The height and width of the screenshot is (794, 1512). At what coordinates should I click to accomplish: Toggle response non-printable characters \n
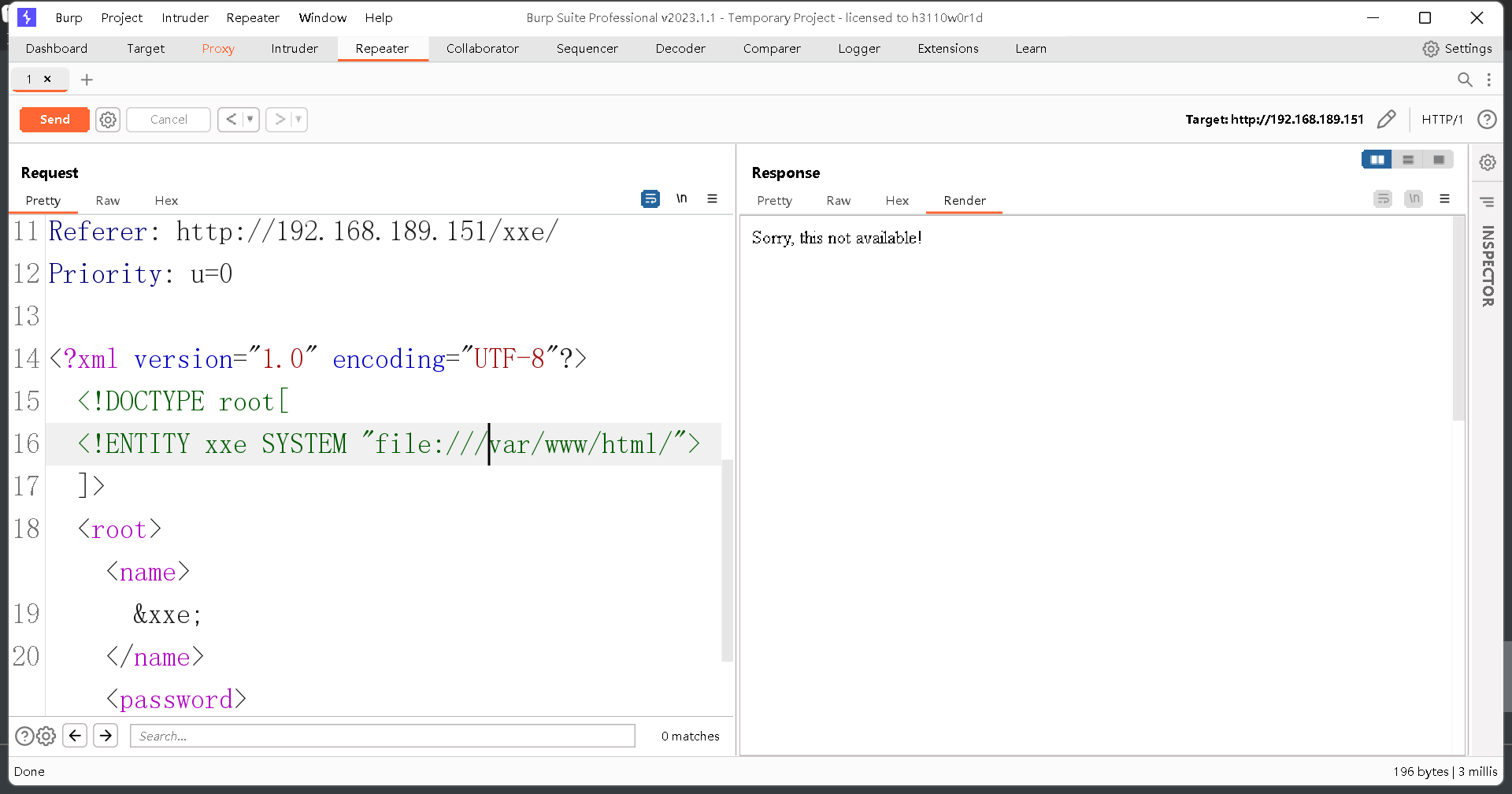pyautogui.click(x=1414, y=198)
